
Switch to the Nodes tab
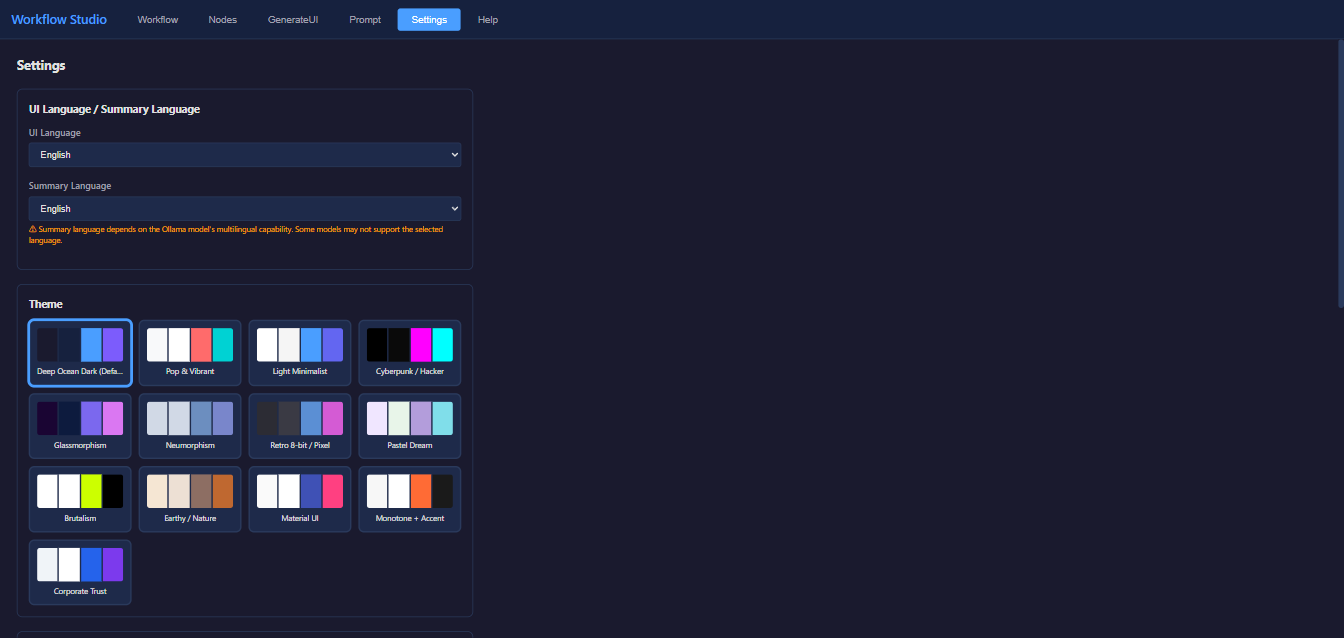pyautogui.click(x=223, y=20)
